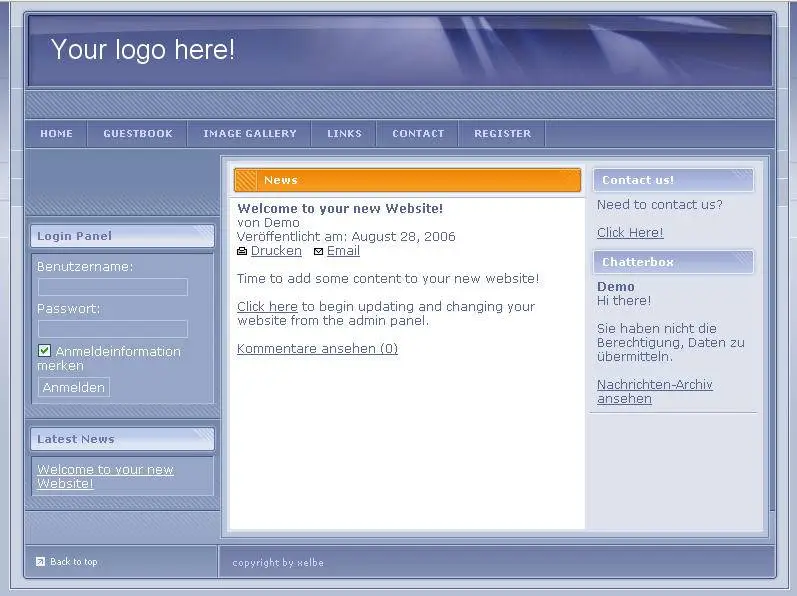Screen dimensions: 797x596
Task: Click the 'Demo' chatterbox username
Action: coord(616,287)
